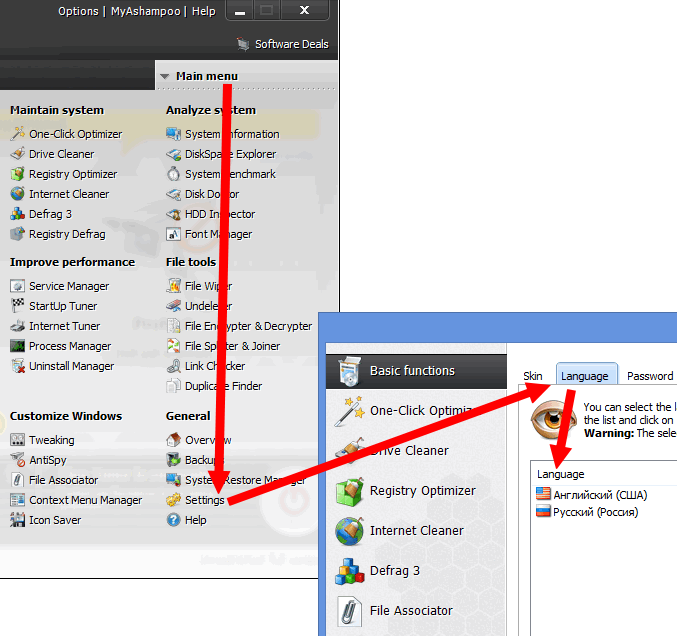Click the Internet Cleaner globe icon under Maintain system
The width and height of the screenshot is (677, 636).
tap(18, 194)
